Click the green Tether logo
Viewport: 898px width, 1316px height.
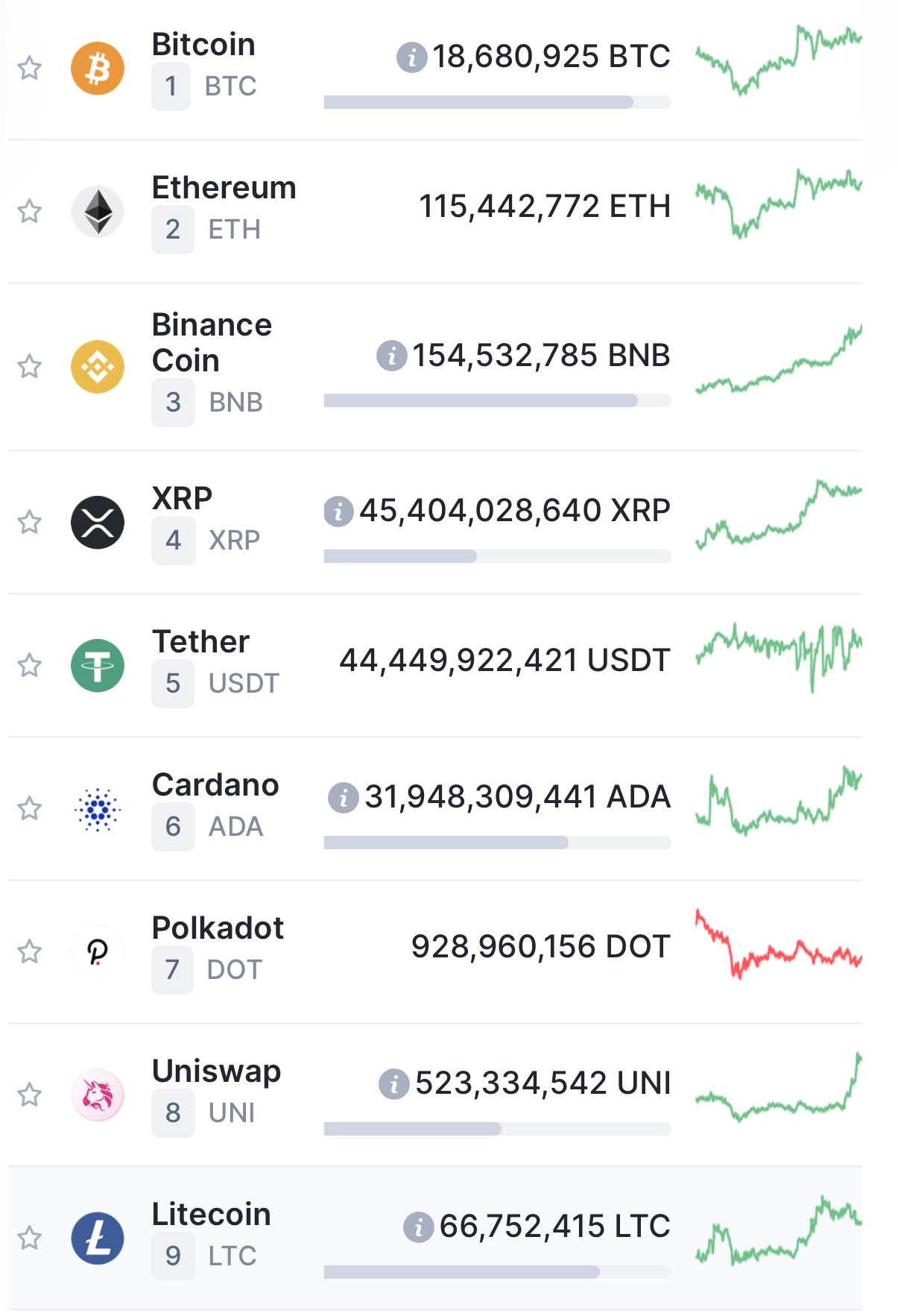click(x=98, y=665)
